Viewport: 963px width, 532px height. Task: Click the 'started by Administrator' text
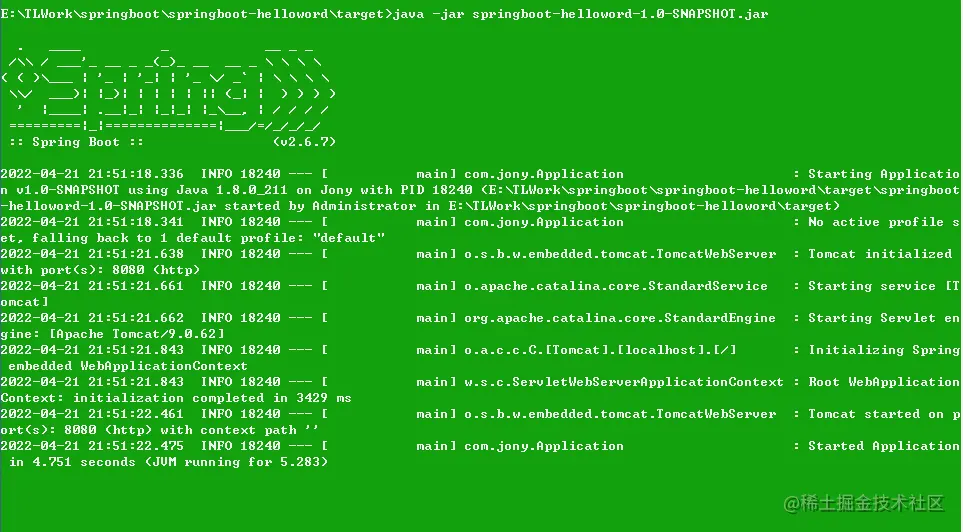(x=321, y=206)
